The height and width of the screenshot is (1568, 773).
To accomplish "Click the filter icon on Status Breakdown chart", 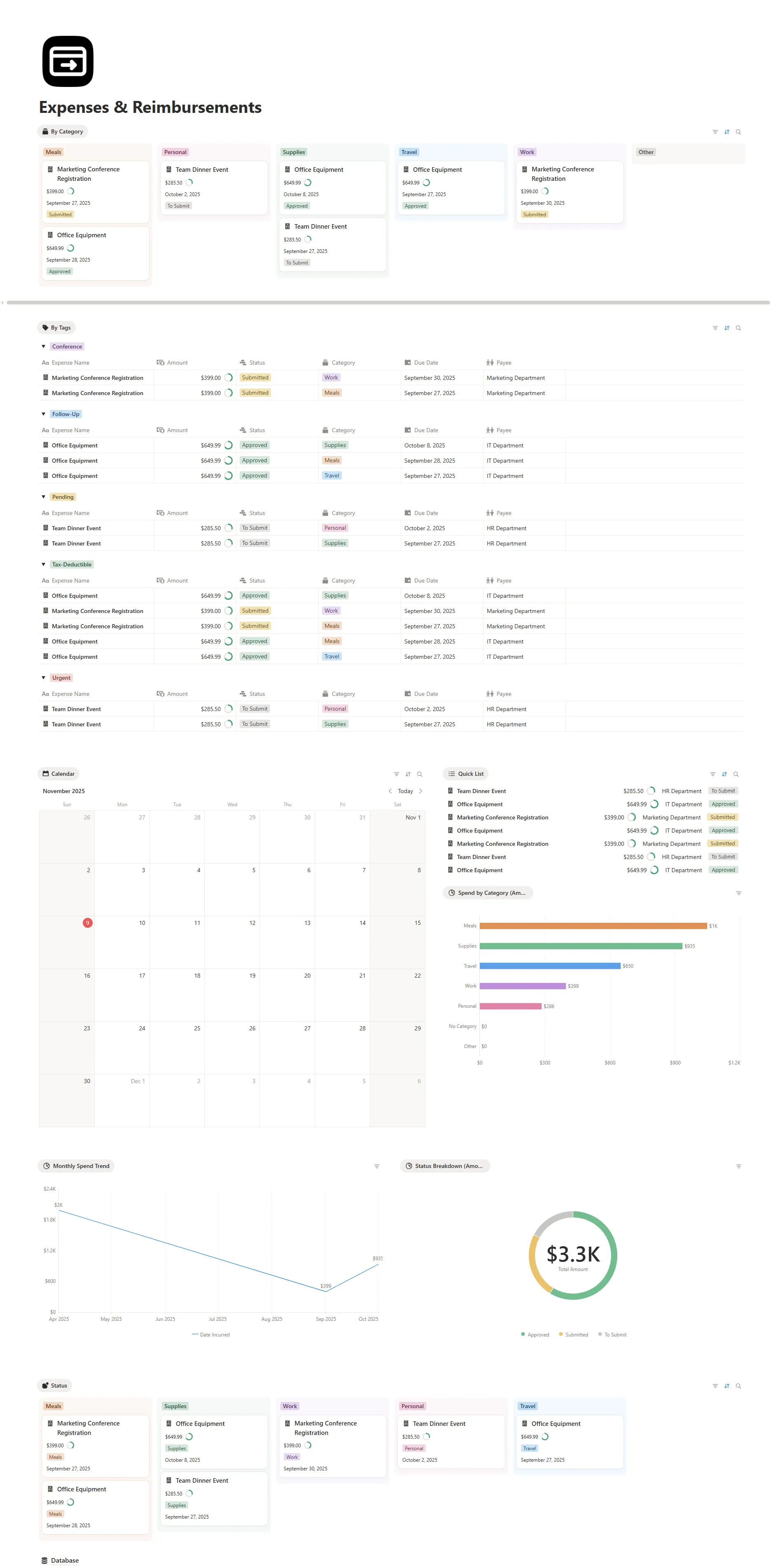I will click(739, 1165).
